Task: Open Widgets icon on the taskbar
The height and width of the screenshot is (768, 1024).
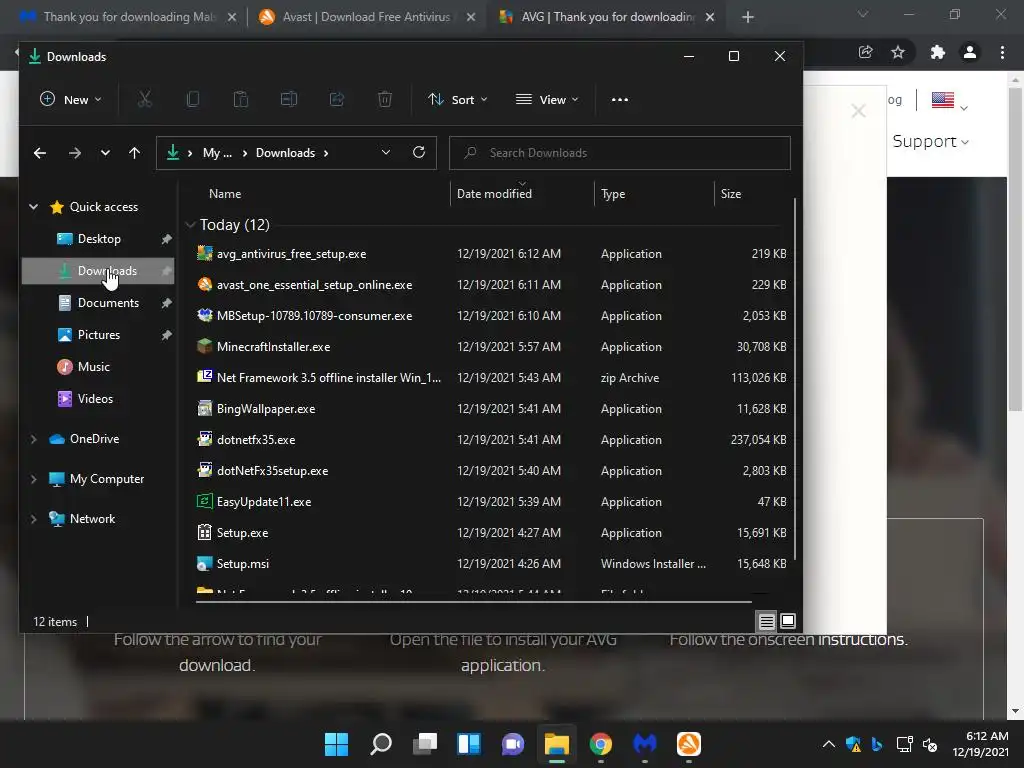Action: pyautogui.click(x=469, y=744)
